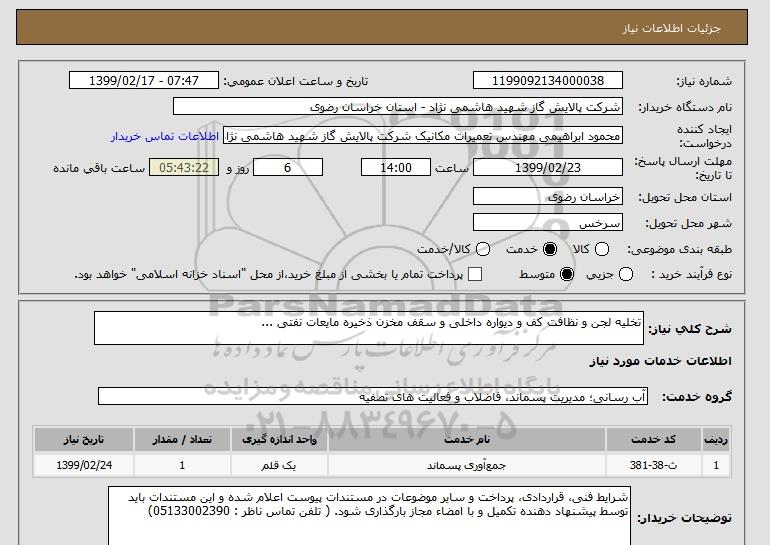Click the buyer notes text area
770x545 pixels.
click(369, 516)
